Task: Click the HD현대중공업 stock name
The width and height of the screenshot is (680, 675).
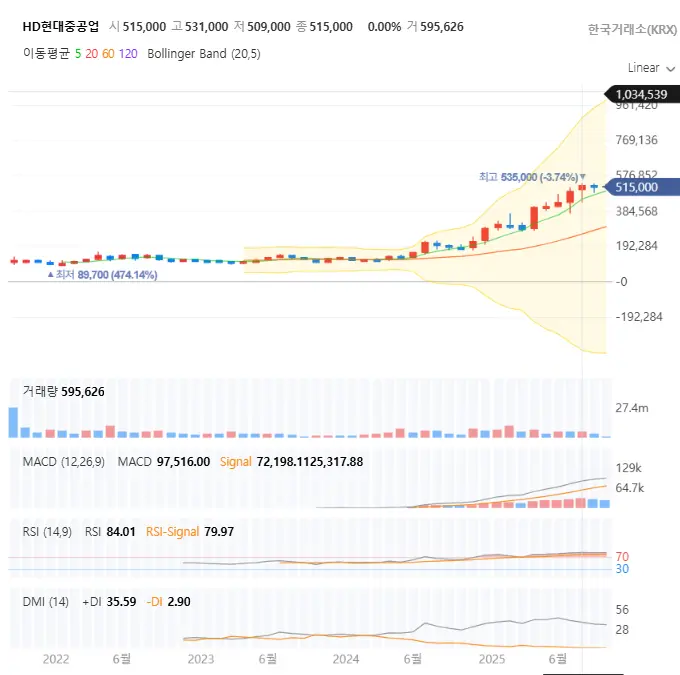Action: [x=61, y=26]
